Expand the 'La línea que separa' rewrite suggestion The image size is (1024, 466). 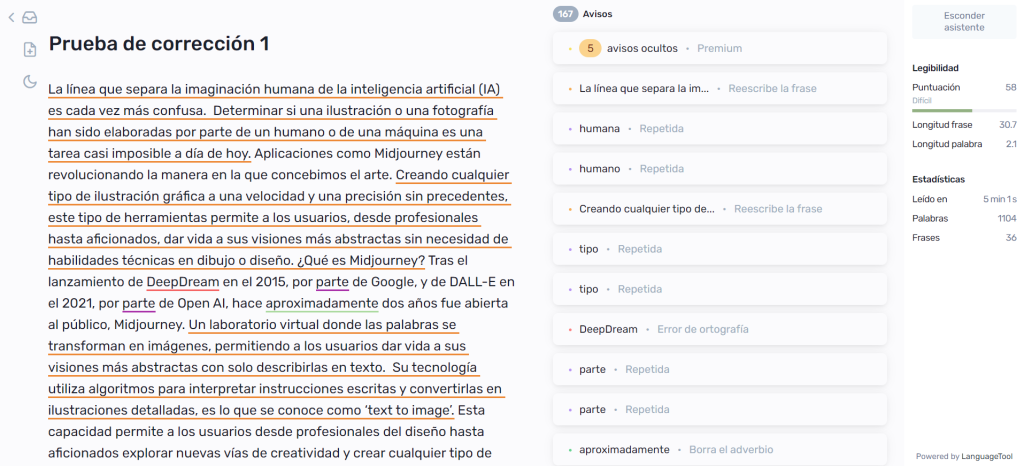(718, 88)
